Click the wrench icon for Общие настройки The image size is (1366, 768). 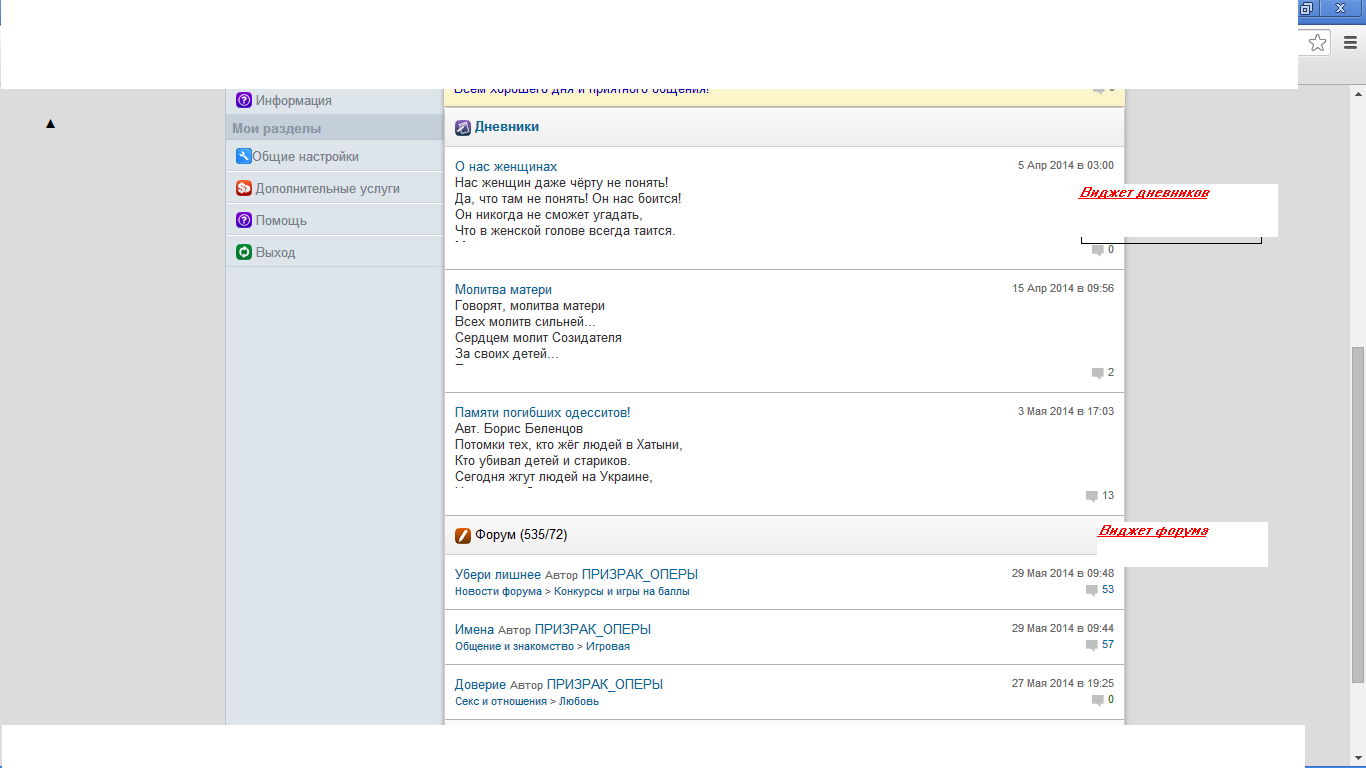[243, 156]
